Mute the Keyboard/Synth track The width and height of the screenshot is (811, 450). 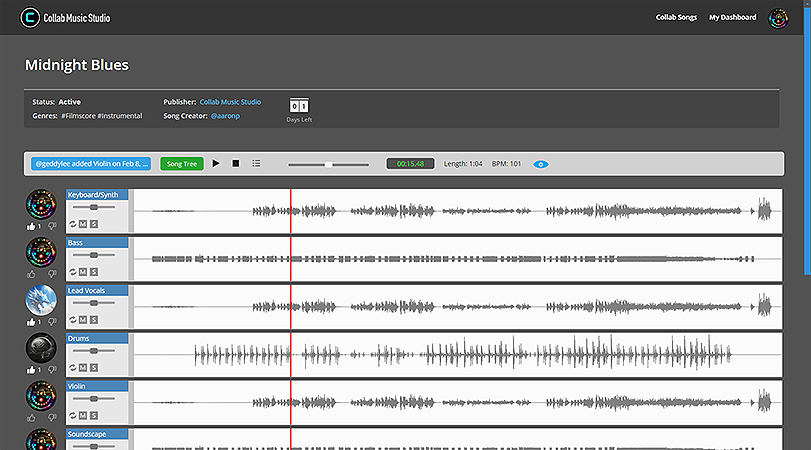tap(83, 224)
